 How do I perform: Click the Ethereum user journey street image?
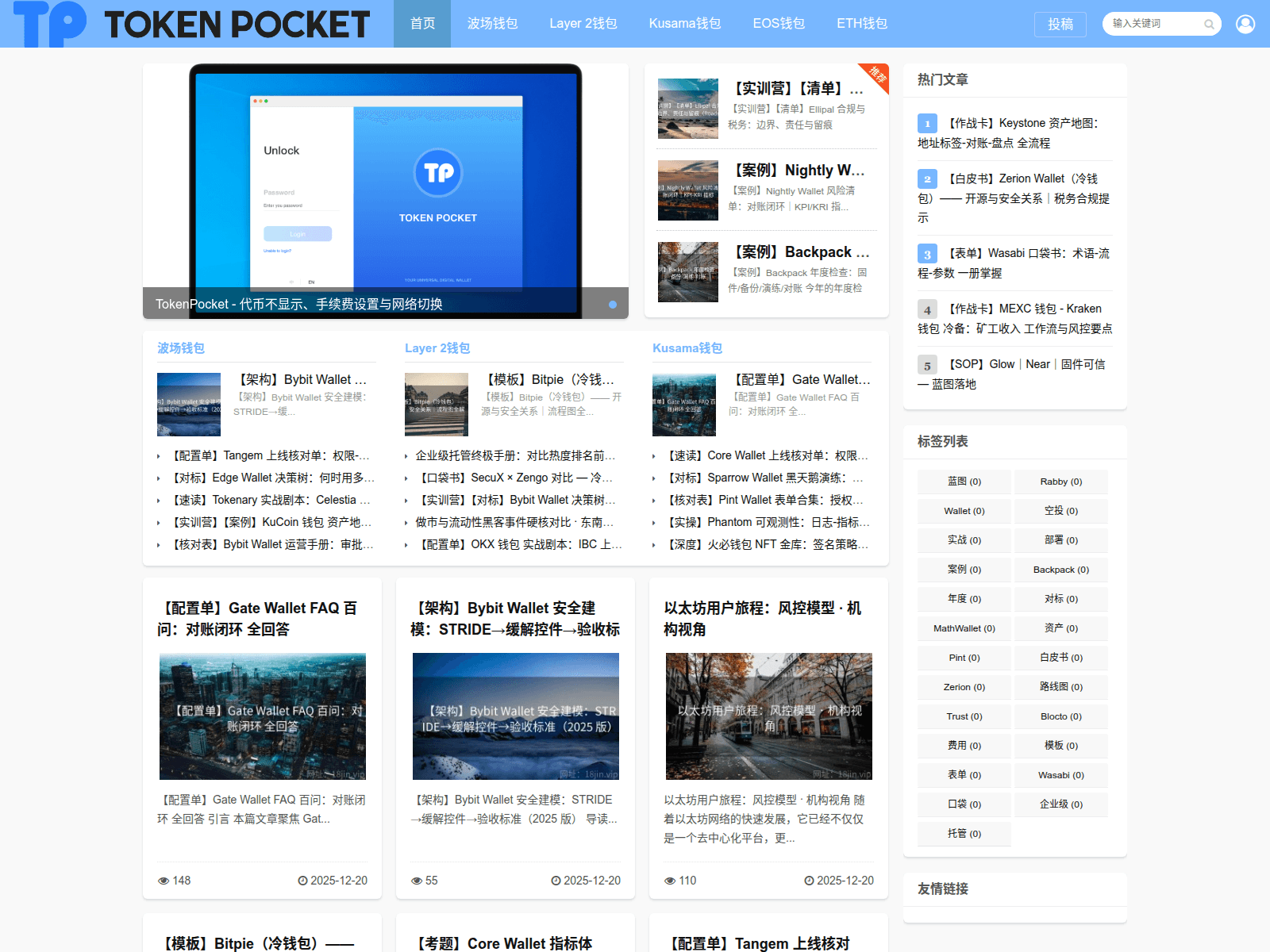coord(768,716)
